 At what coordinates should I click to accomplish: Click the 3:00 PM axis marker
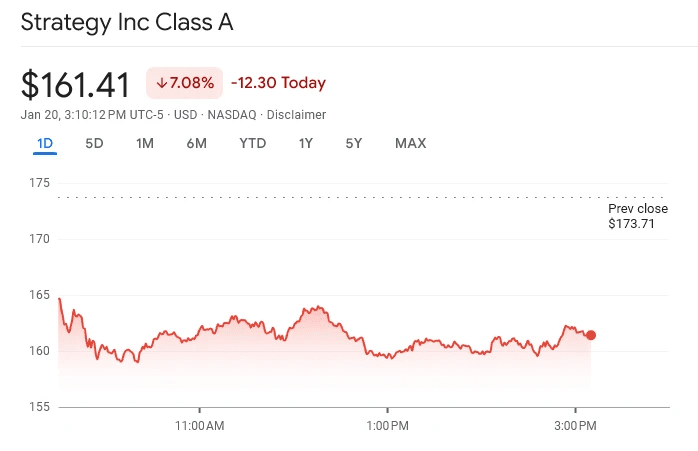coord(575,426)
